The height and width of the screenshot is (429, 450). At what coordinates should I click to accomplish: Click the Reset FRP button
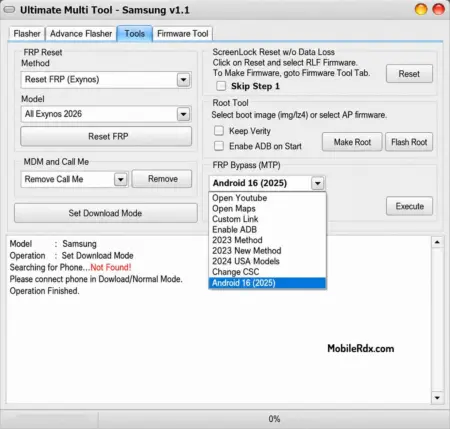point(106,136)
